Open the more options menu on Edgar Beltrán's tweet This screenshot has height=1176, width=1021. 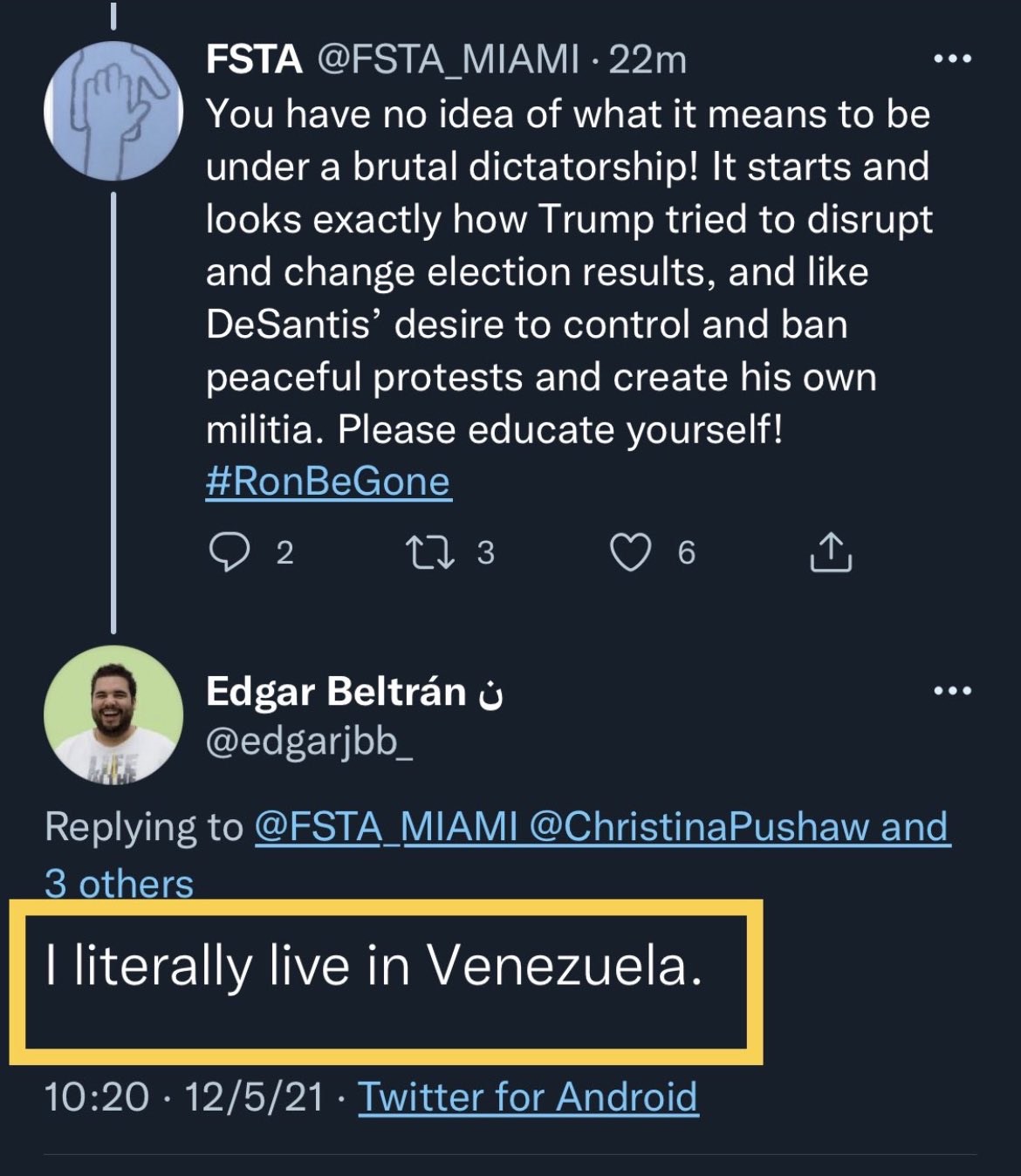[952, 691]
